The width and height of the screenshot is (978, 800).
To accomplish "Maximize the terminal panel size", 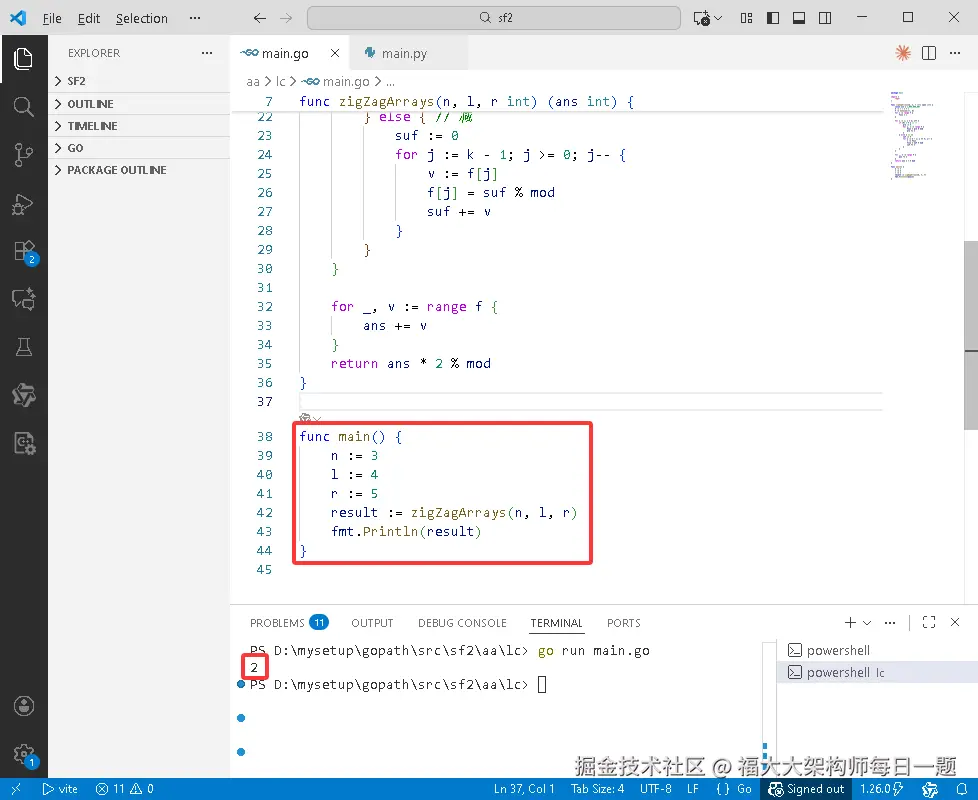I will [929, 622].
